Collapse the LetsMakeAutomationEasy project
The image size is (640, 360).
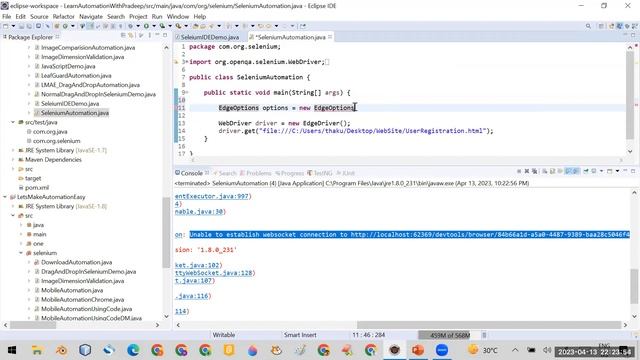point(5,197)
